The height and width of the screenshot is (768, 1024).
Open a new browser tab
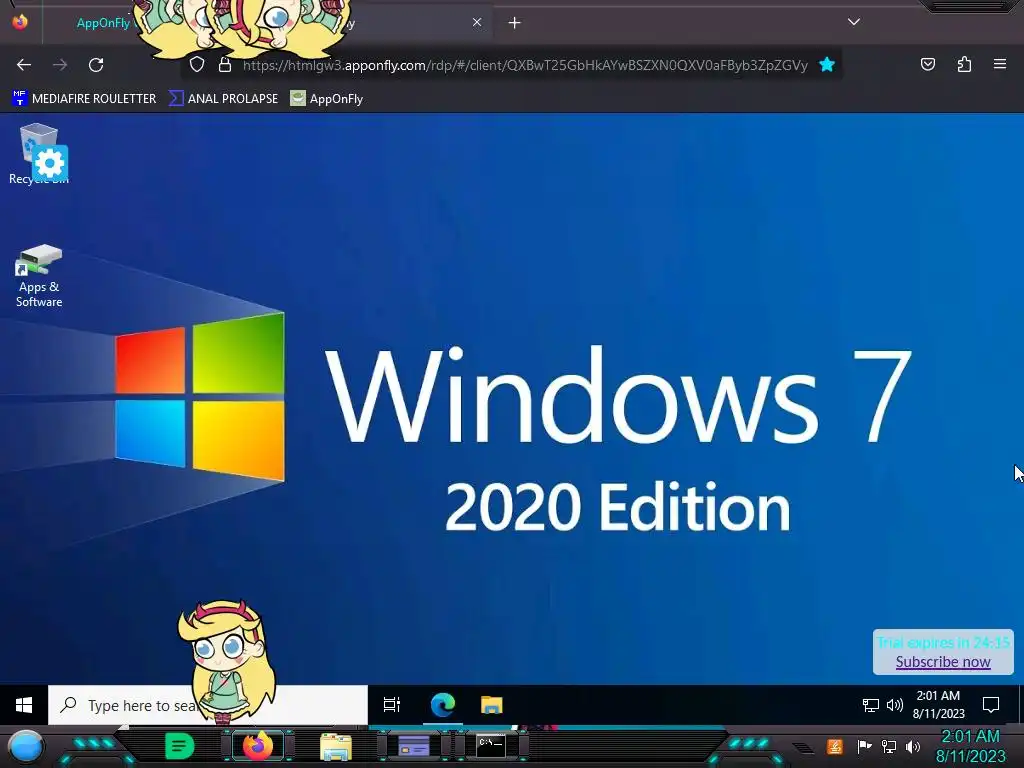[x=515, y=23]
